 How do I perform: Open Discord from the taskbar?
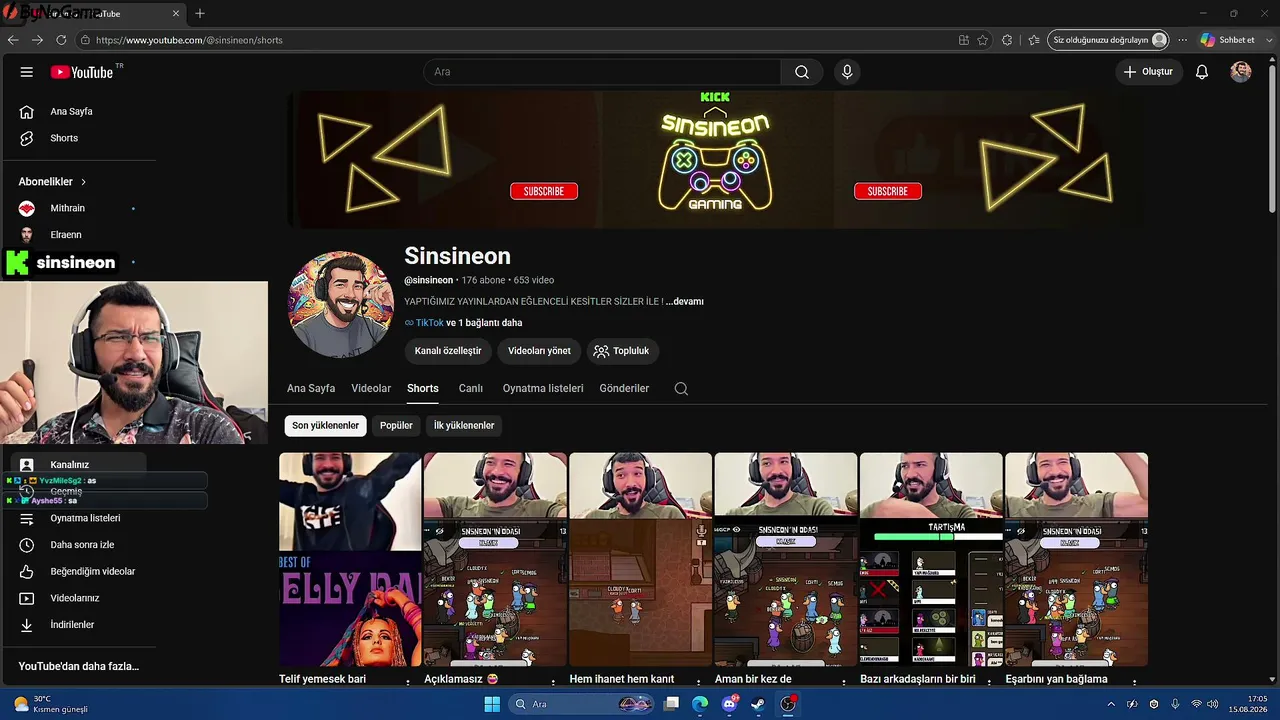tap(730, 704)
